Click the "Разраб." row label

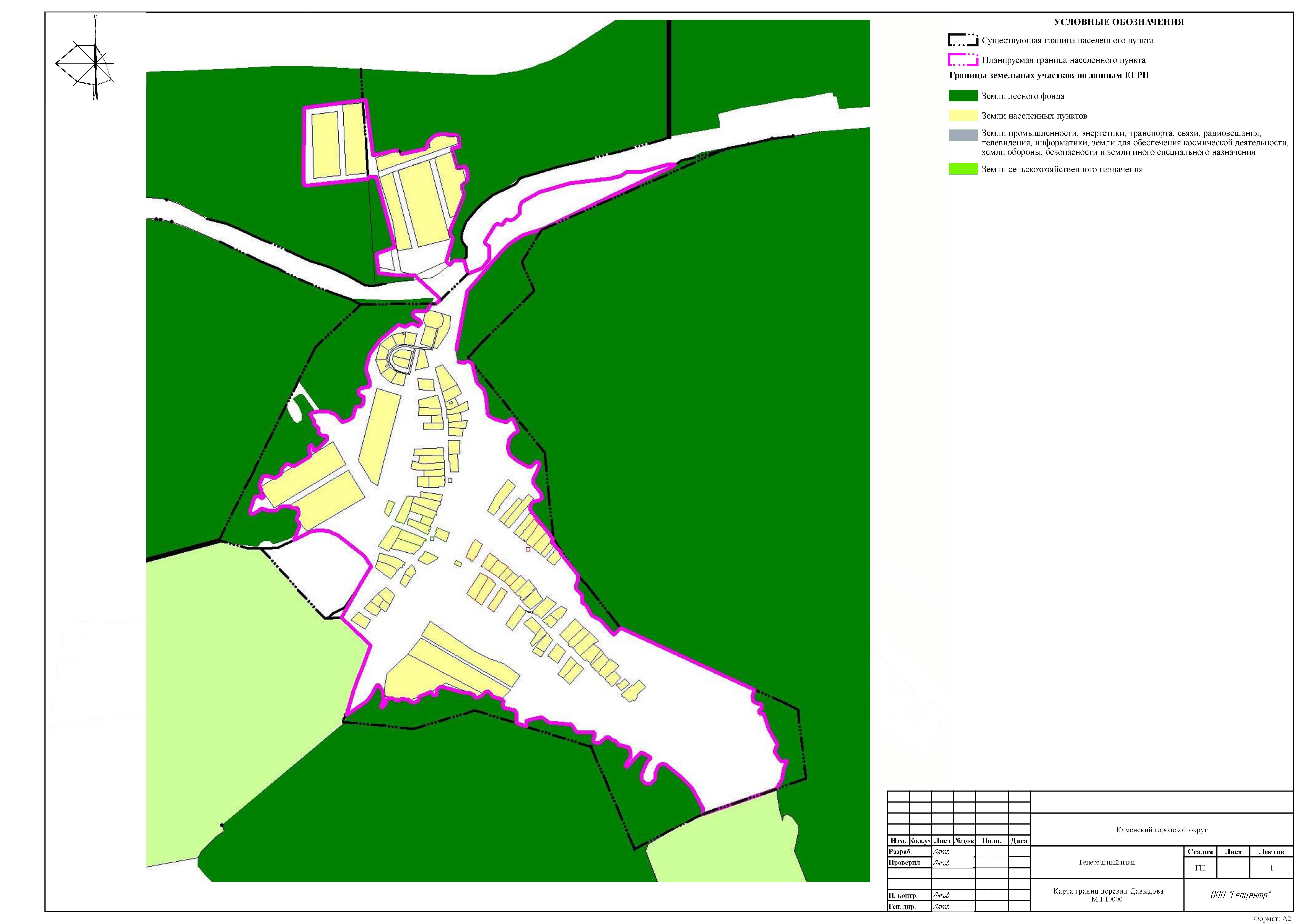(x=900, y=852)
